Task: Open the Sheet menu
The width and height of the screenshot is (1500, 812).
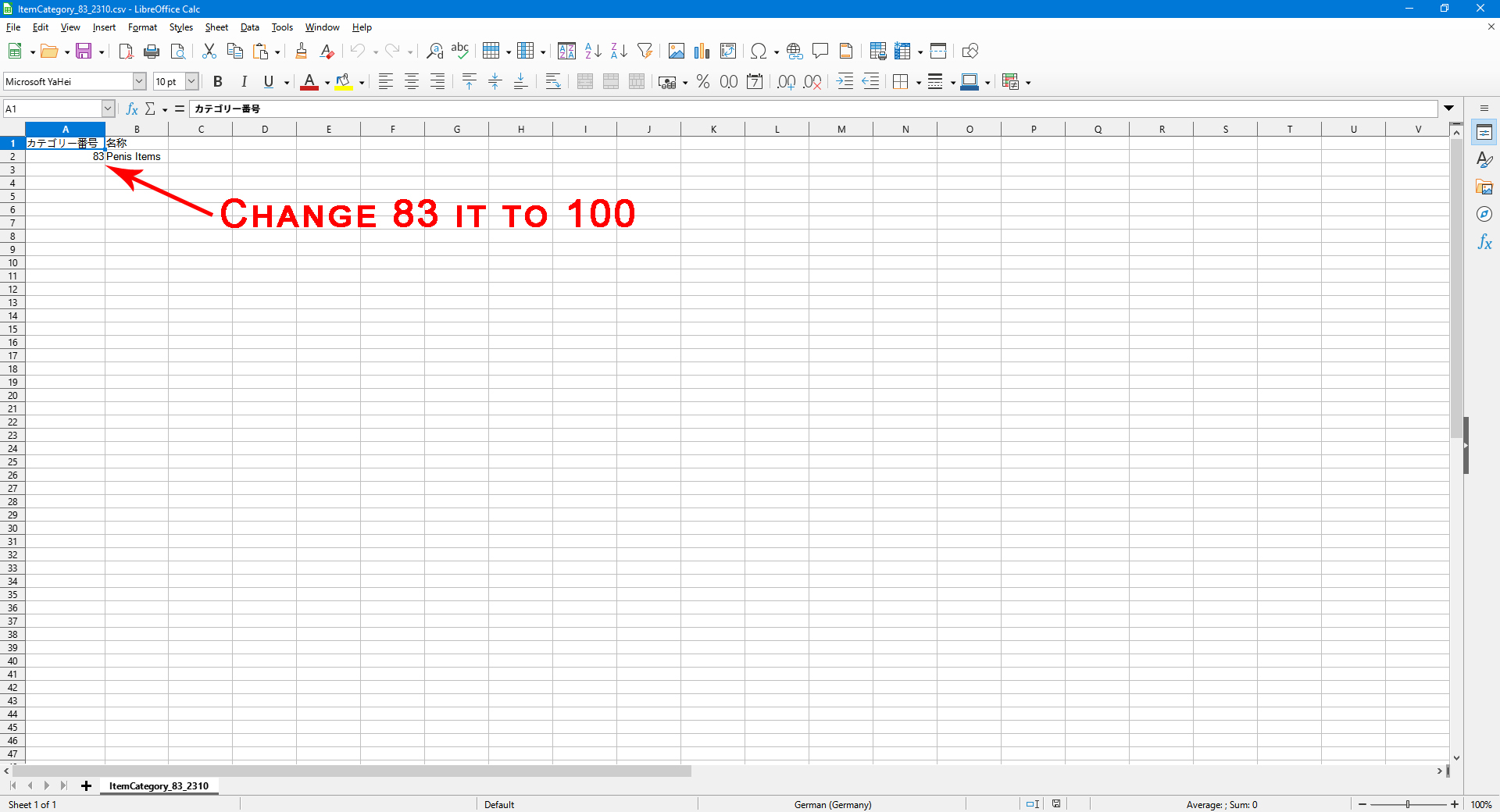Action: tap(216, 27)
